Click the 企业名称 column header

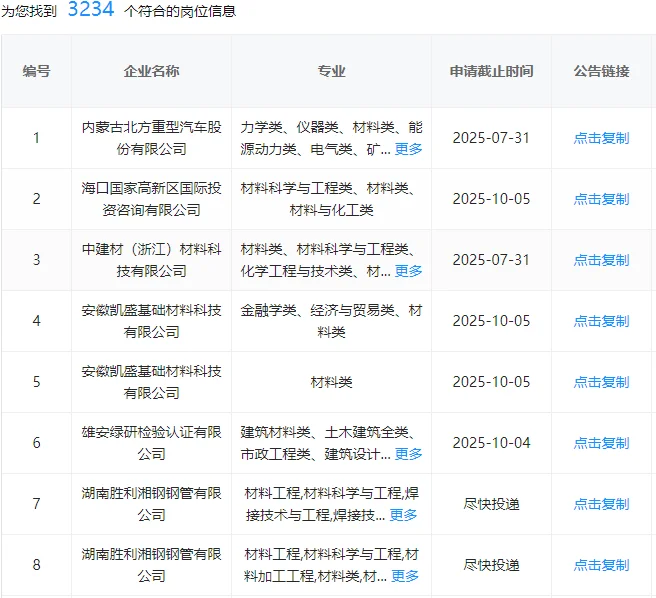[151, 71]
